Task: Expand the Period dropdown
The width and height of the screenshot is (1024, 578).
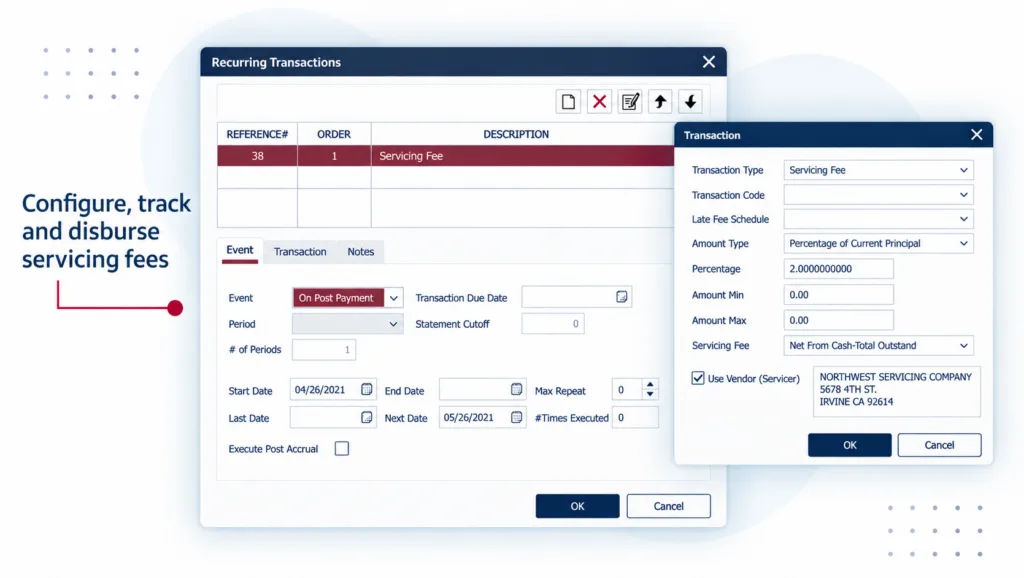Action: click(x=393, y=324)
